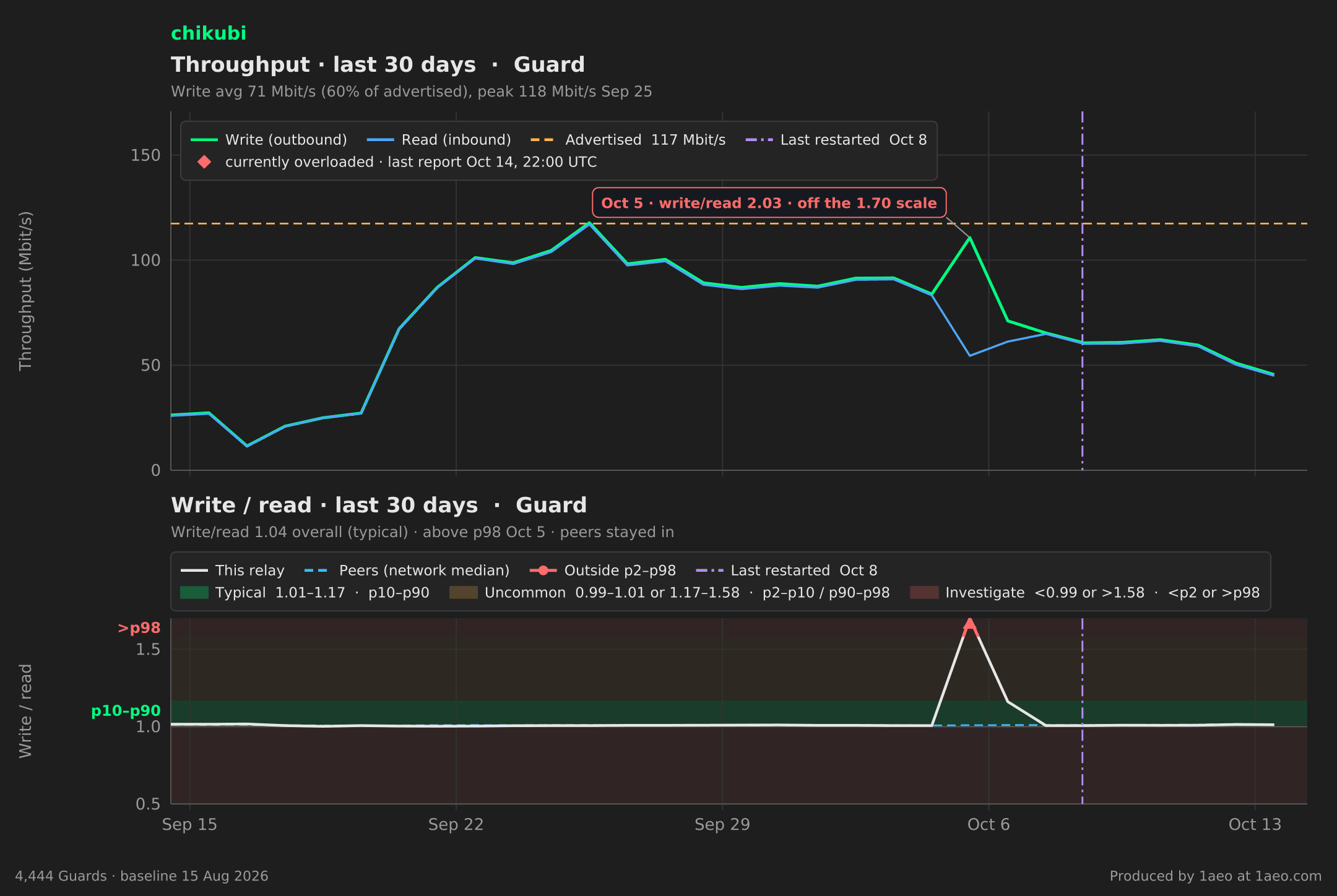Viewport: 1337px width, 896px height.
Task: Click the brown Uncommon color swatch
Action: pos(464,593)
